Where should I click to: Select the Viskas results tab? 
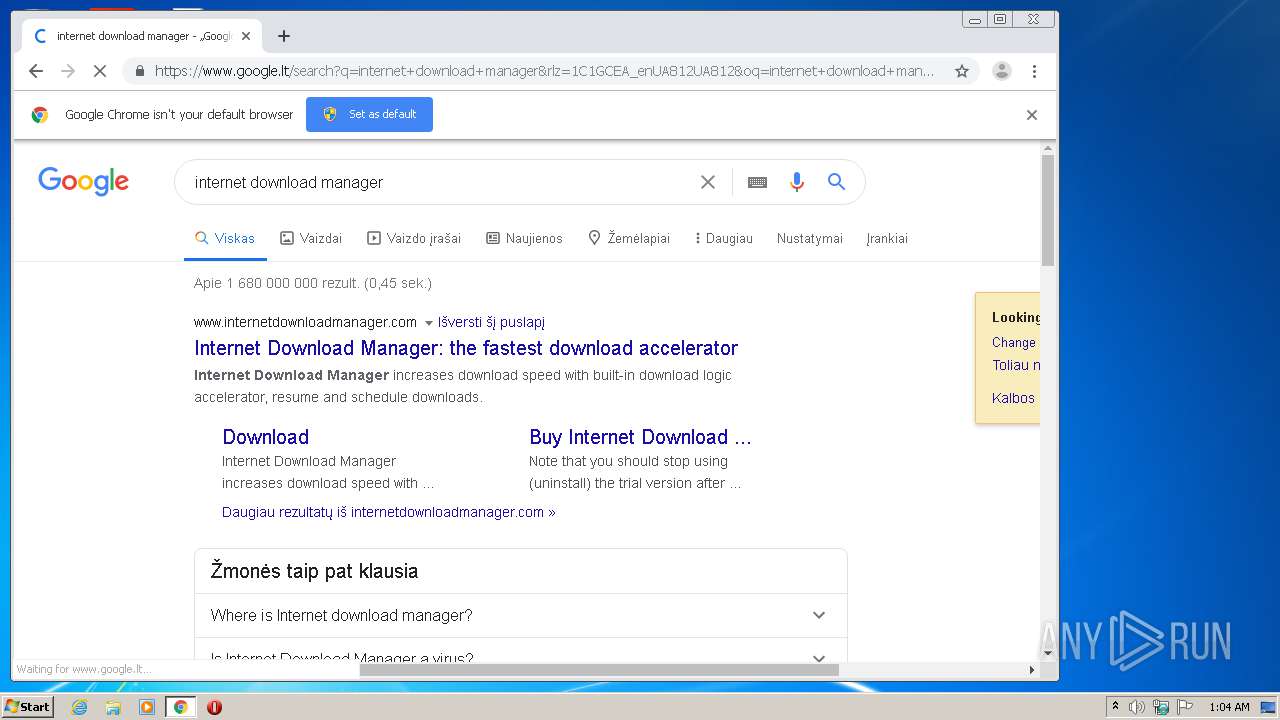pos(225,238)
